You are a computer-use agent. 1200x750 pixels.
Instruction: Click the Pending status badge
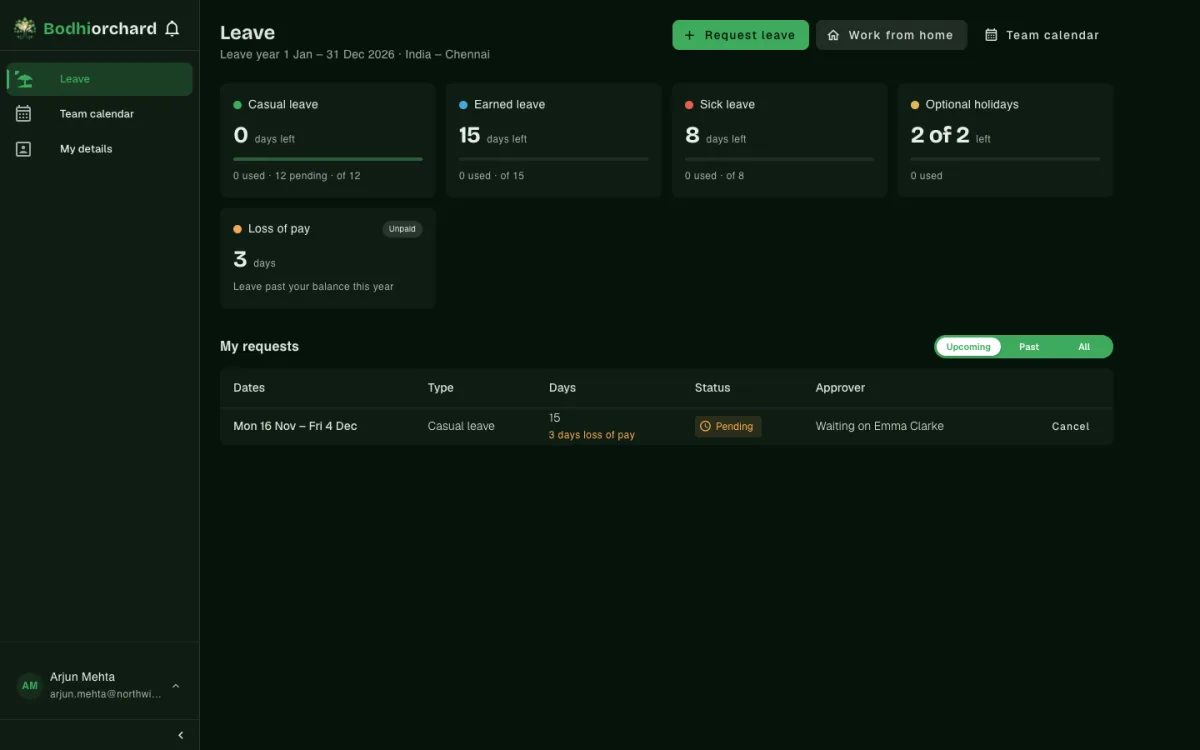728,427
